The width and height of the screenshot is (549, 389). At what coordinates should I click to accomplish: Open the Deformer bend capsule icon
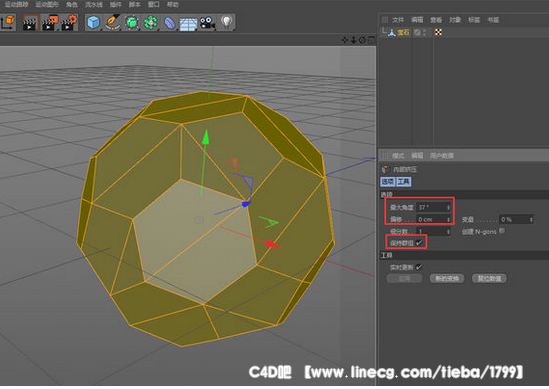pyautogui.click(x=169, y=23)
